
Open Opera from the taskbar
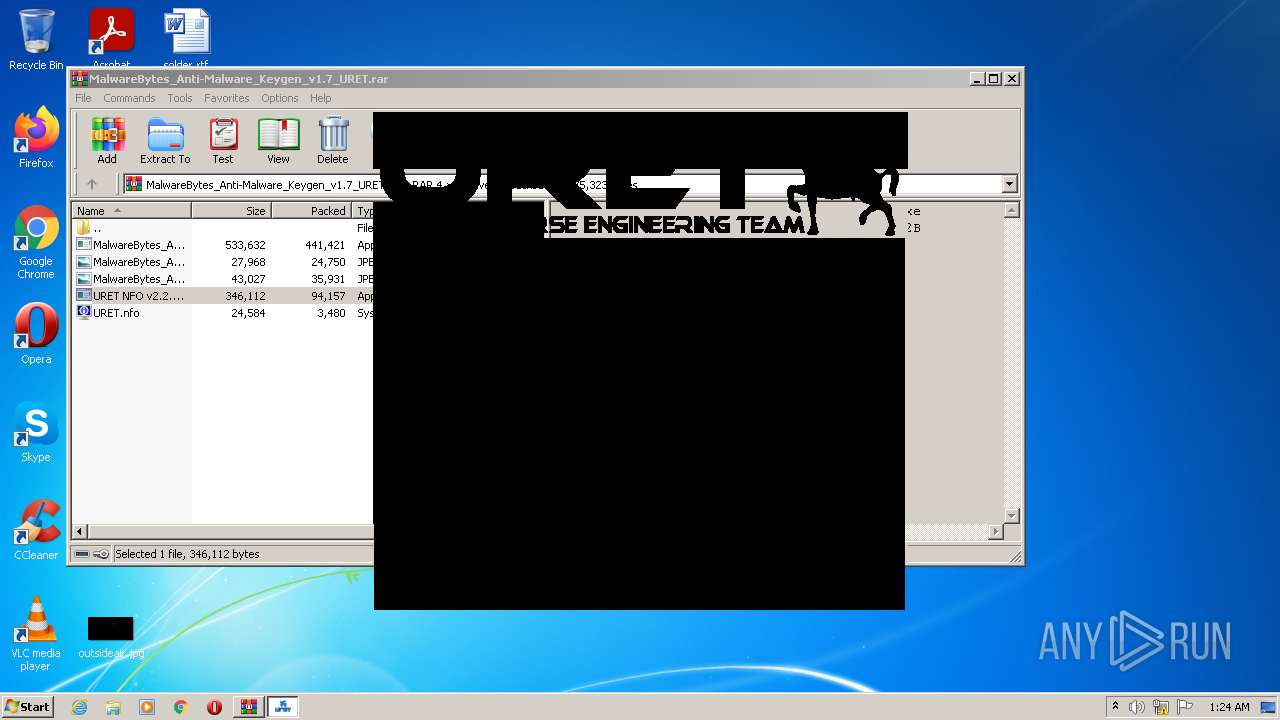pos(214,707)
